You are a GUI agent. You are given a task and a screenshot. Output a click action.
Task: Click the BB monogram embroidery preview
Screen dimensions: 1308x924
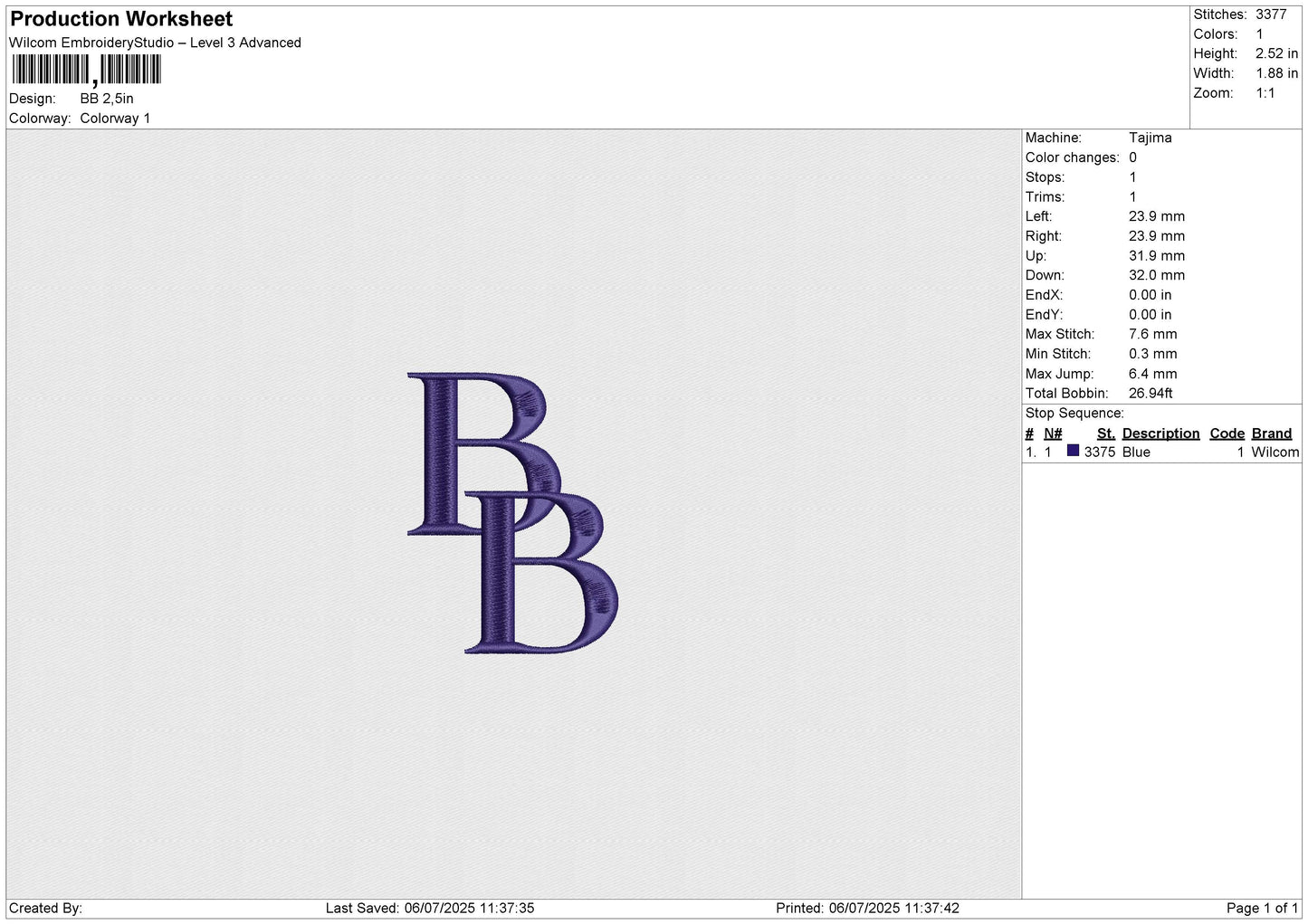click(x=513, y=512)
